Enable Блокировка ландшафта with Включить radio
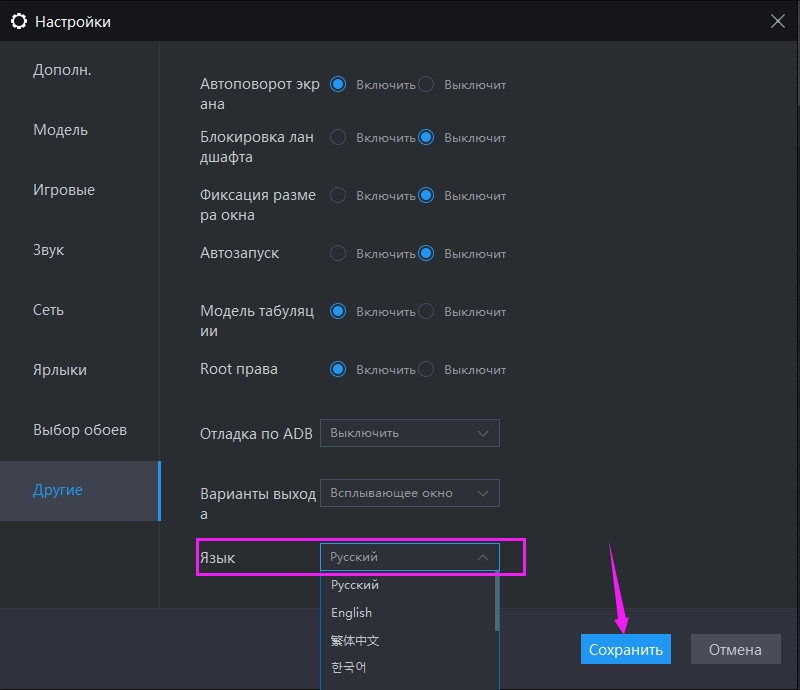Screen dimensions: 800x690 [x=338, y=137]
